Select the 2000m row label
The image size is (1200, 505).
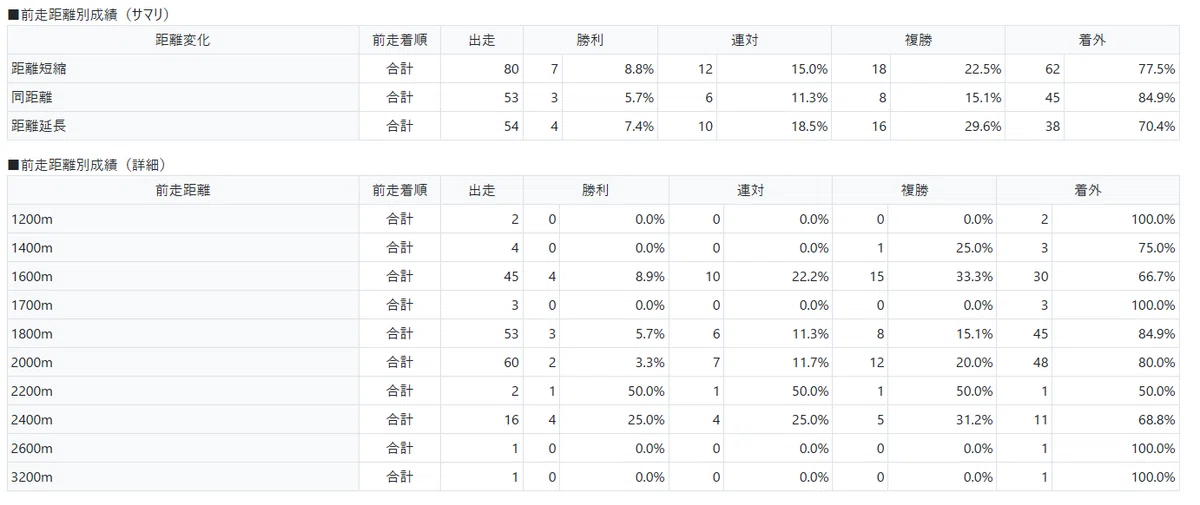[32, 362]
